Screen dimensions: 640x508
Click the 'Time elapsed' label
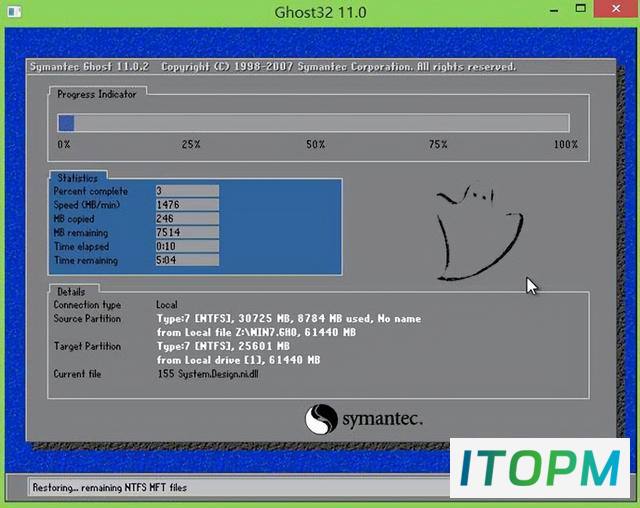(x=81, y=246)
